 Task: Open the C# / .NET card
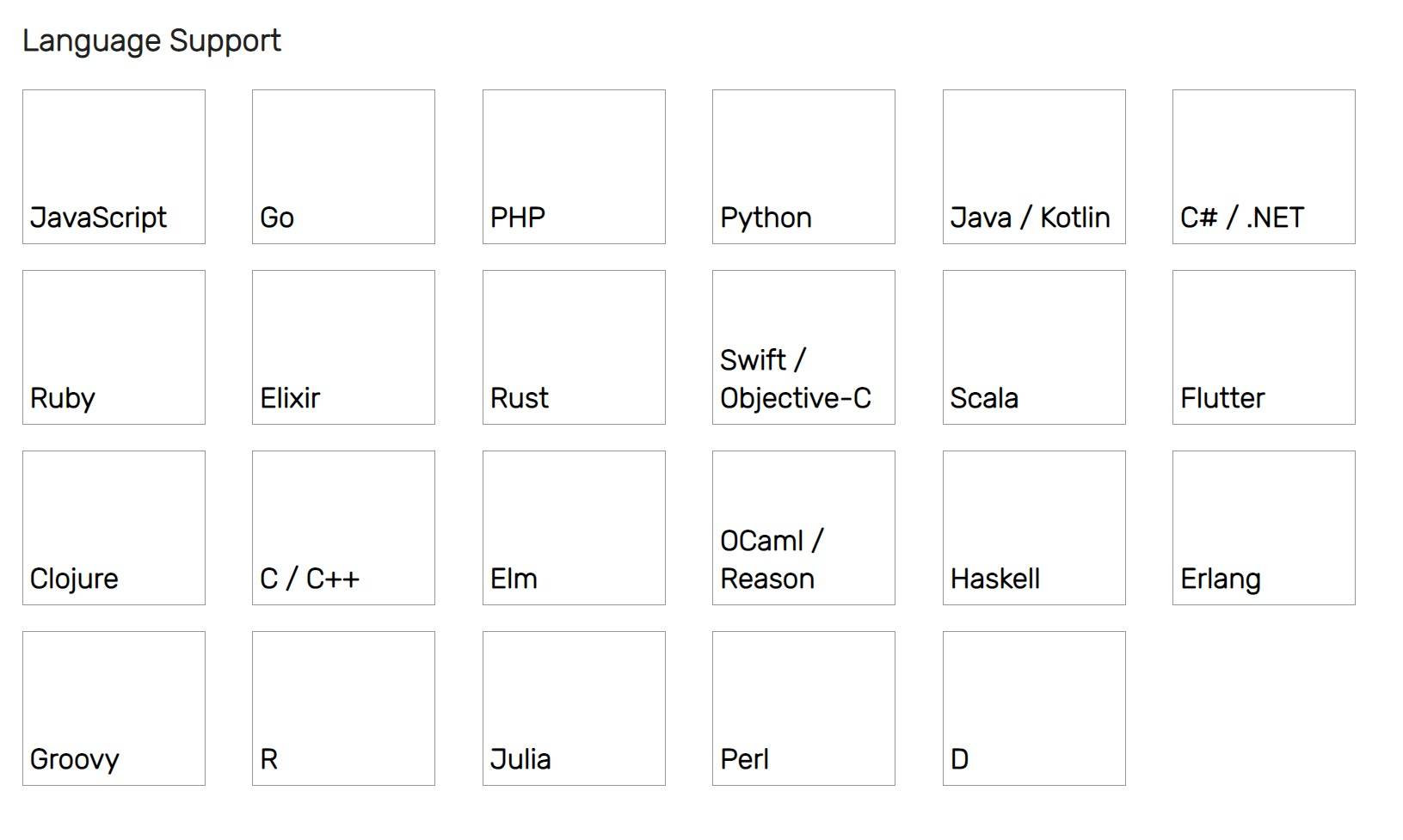point(1264,167)
